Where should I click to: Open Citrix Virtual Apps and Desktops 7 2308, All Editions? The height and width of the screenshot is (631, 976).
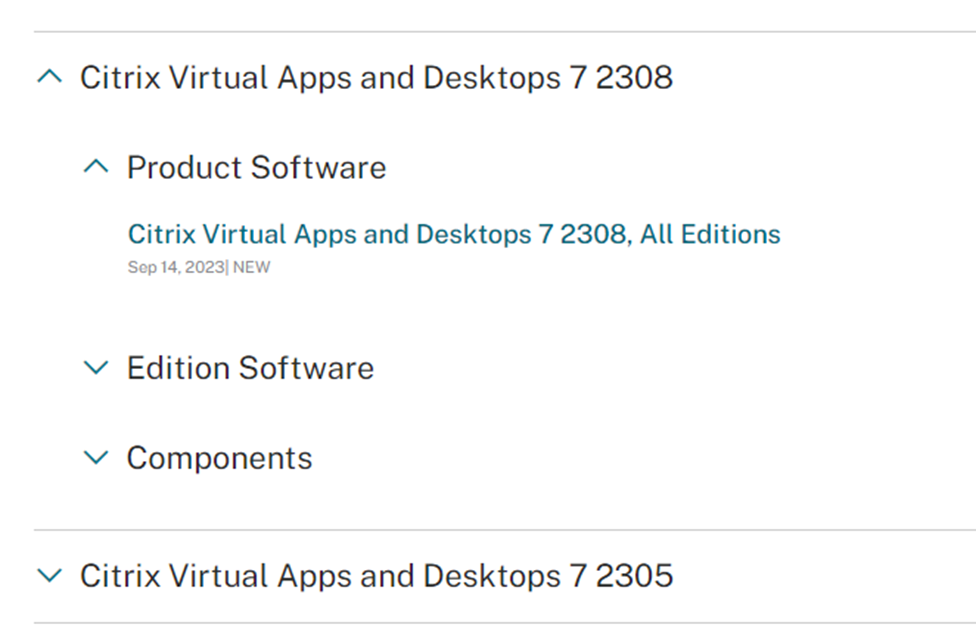(x=454, y=235)
